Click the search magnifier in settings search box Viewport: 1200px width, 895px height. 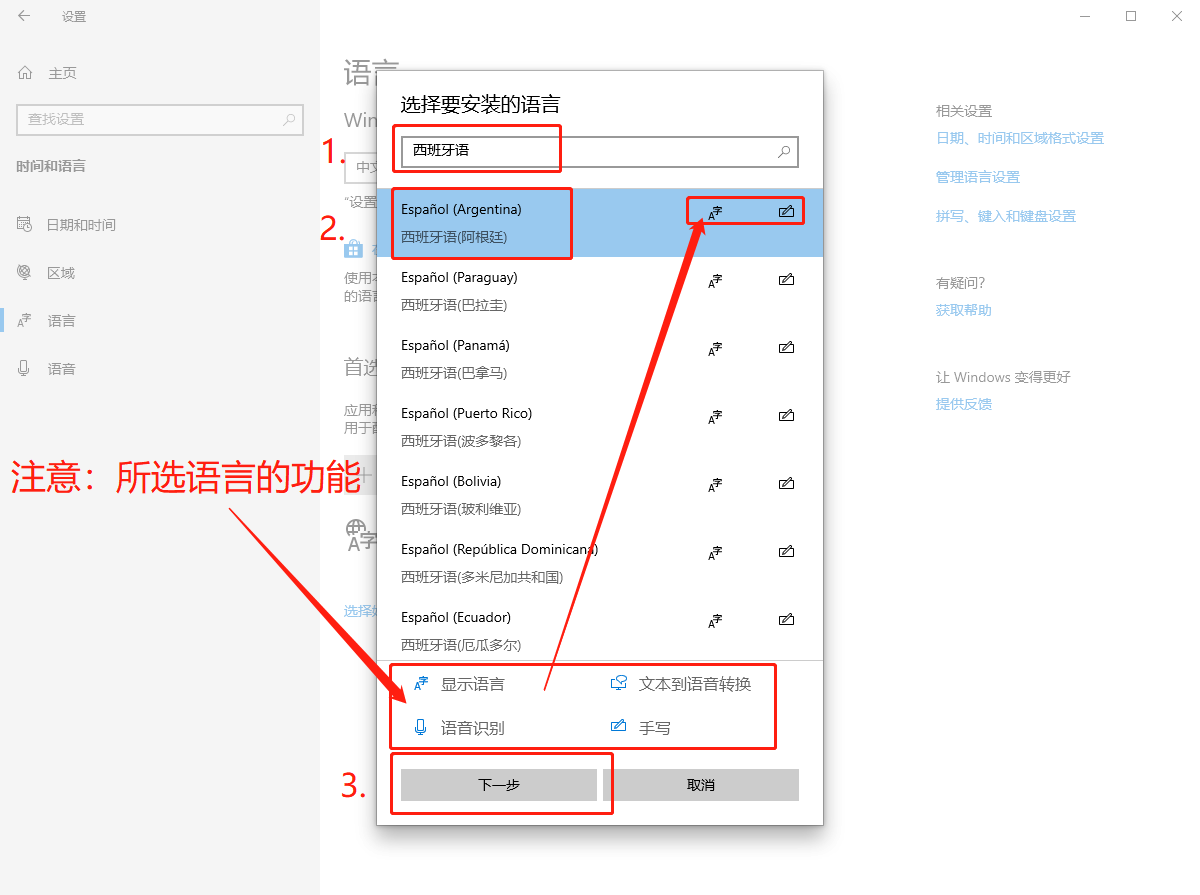tap(289, 119)
